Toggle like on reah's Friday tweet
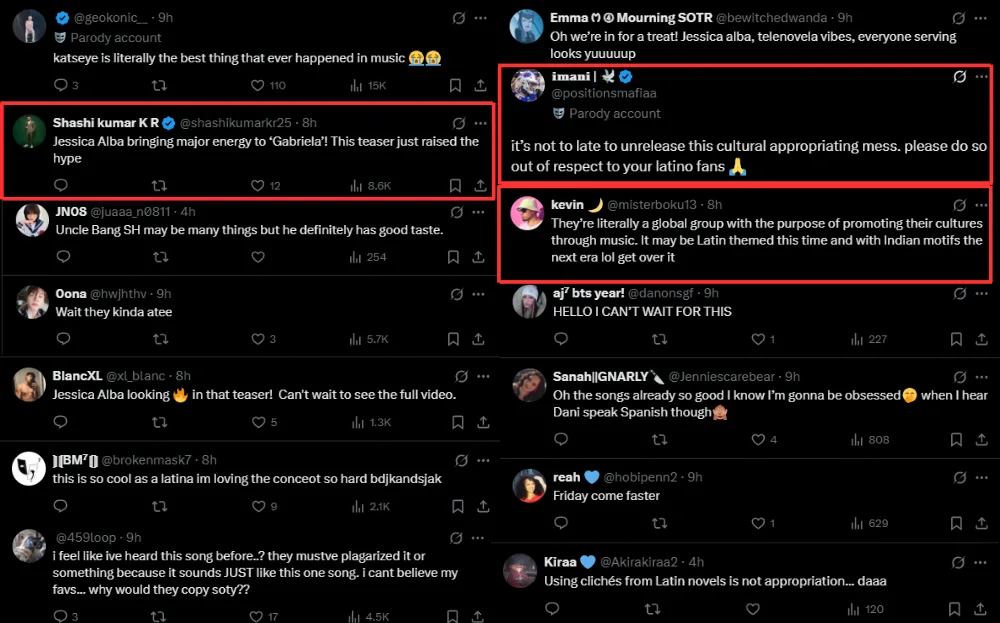The image size is (1000, 623). [x=757, y=523]
